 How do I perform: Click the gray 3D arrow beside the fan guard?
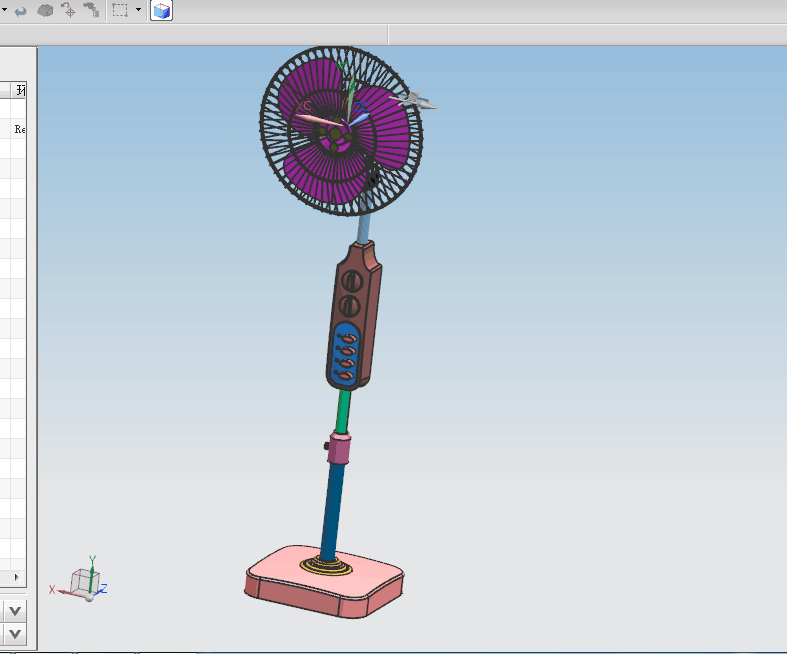415,100
